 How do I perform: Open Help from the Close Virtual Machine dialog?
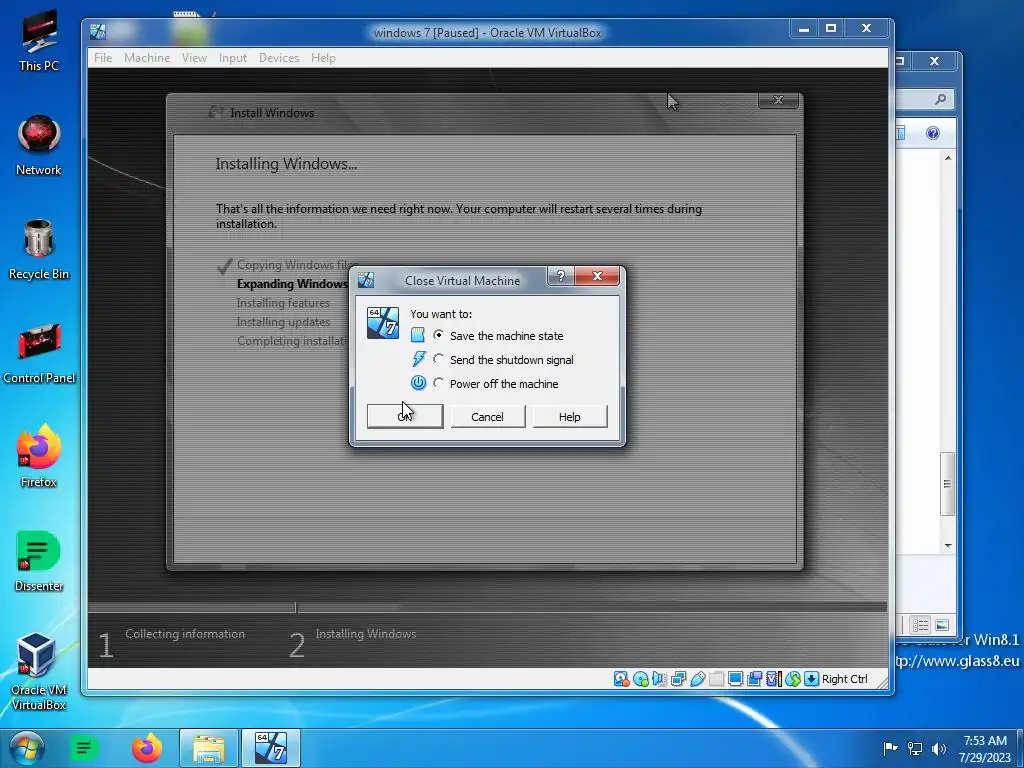[x=569, y=417]
